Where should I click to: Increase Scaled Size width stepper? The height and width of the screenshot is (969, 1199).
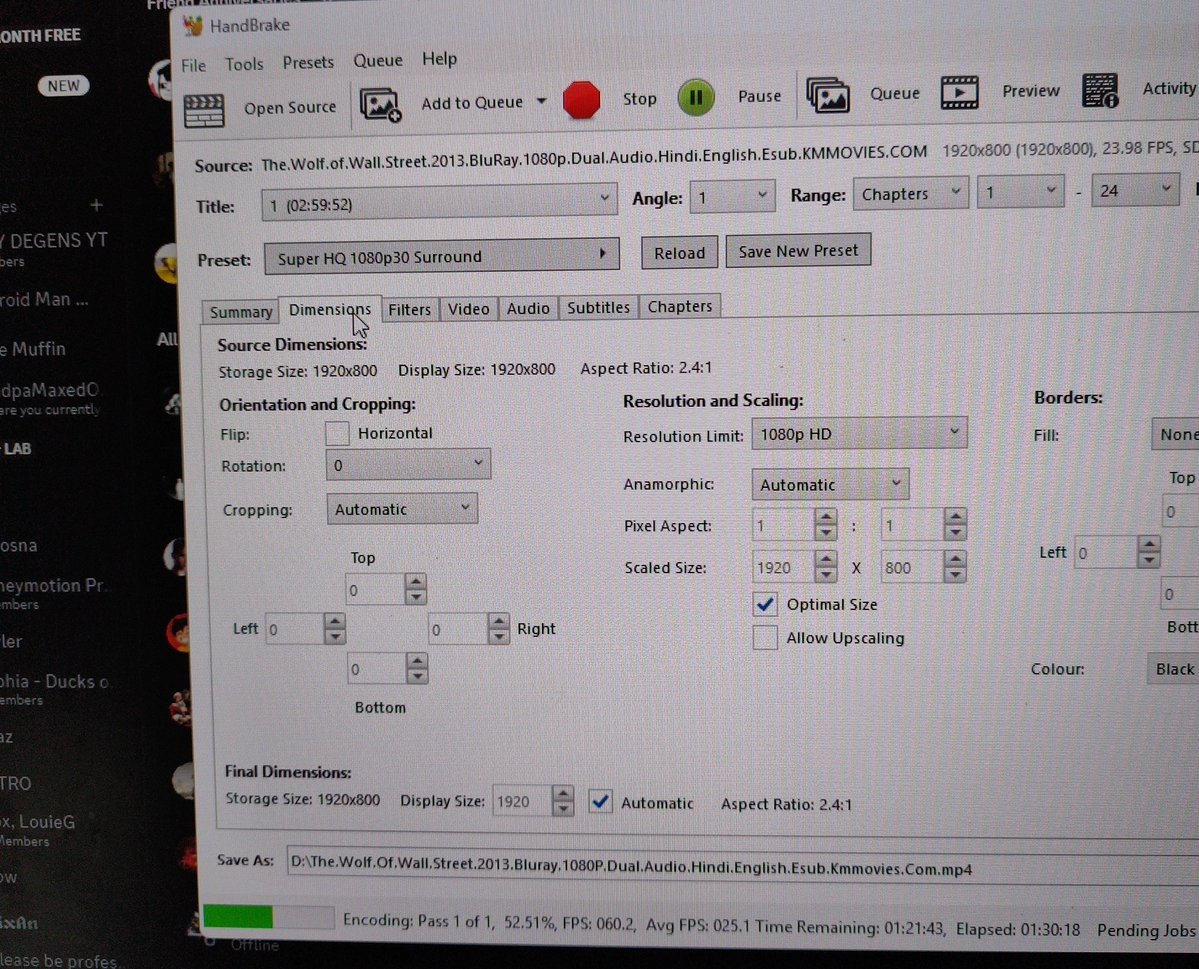pos(826,559)
